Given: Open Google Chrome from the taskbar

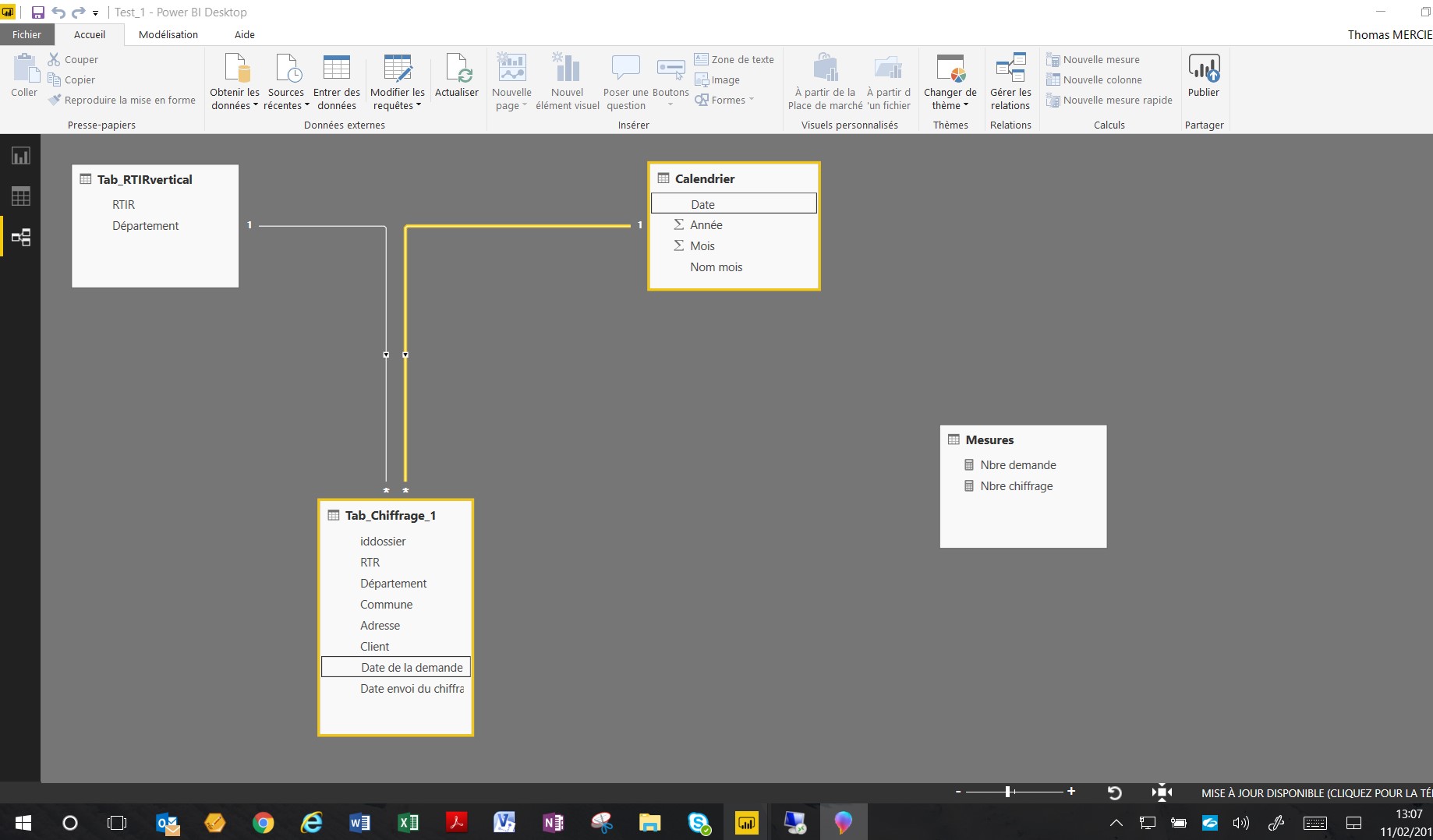Looking at the screenshot, I should [x=264, y=822].
